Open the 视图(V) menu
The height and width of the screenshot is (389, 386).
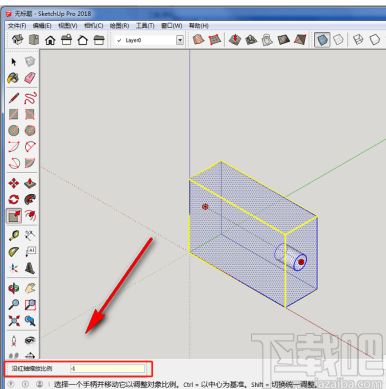pyautogui.click(x=68, y=26)
